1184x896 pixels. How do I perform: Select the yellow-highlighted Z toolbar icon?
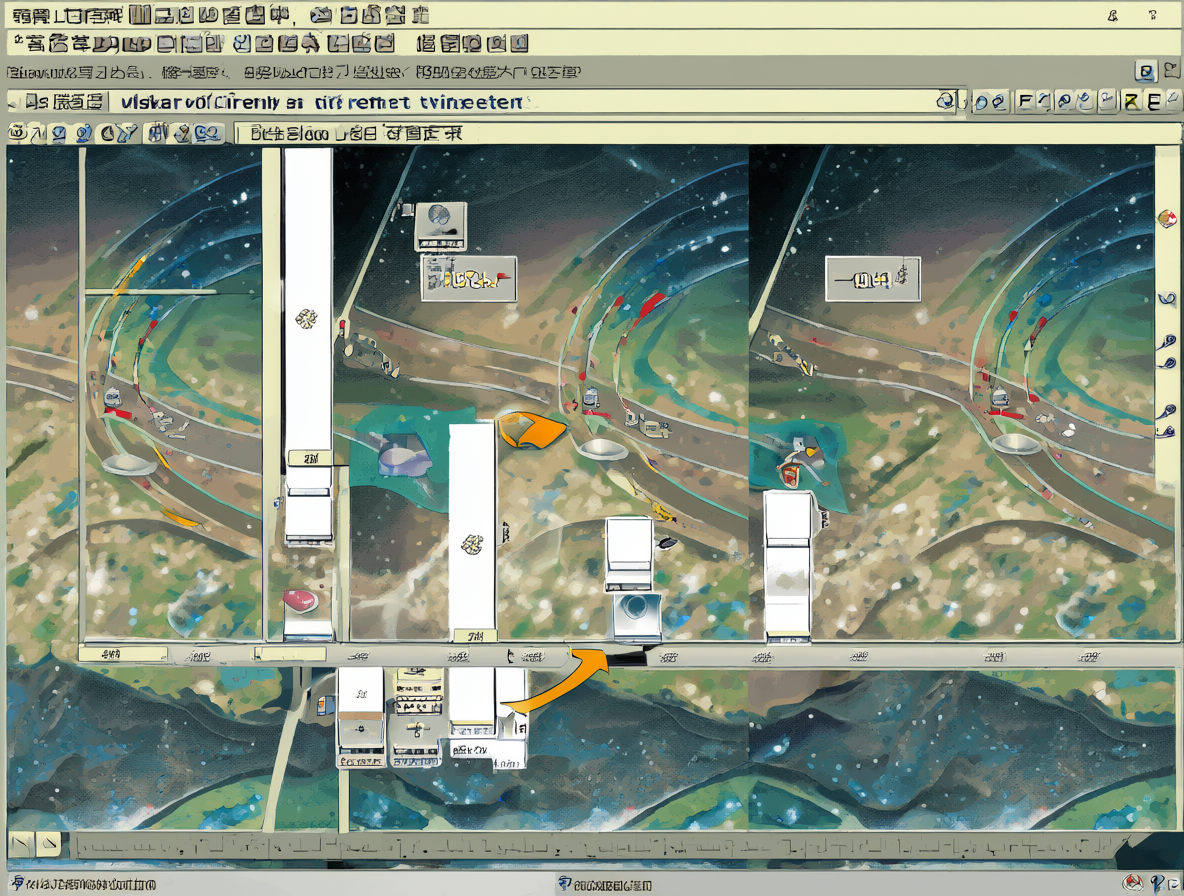click(x=1132, y=101)
